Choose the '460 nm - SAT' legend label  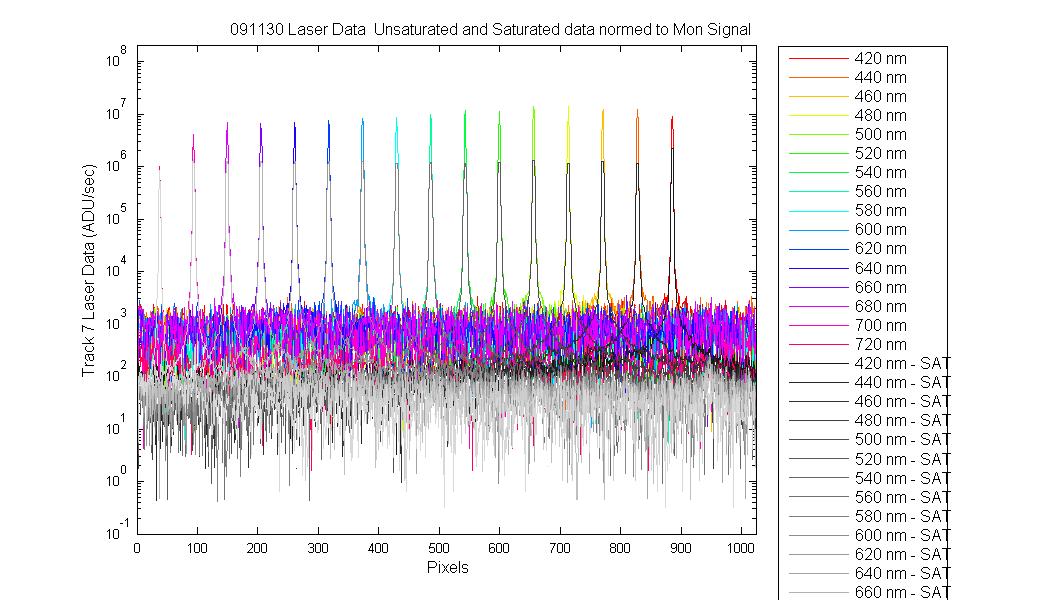coord(902,402)
